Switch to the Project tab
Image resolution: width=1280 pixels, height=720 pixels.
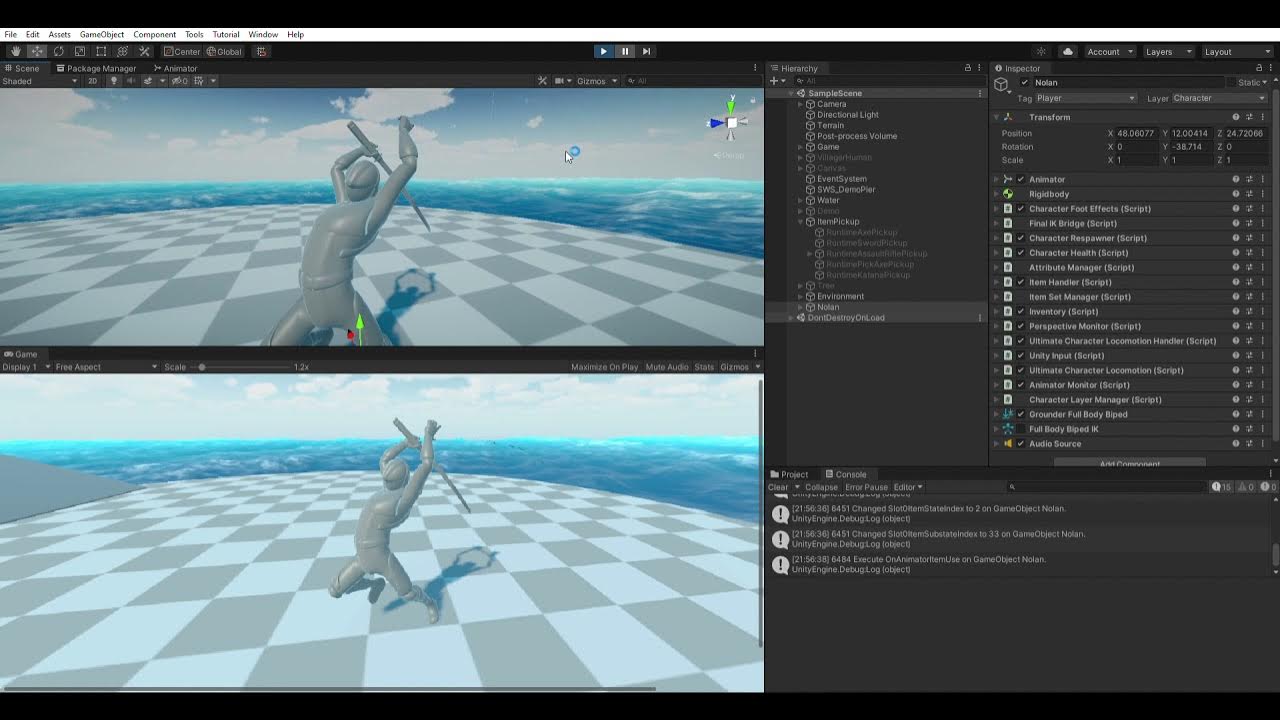click(789, 474)
